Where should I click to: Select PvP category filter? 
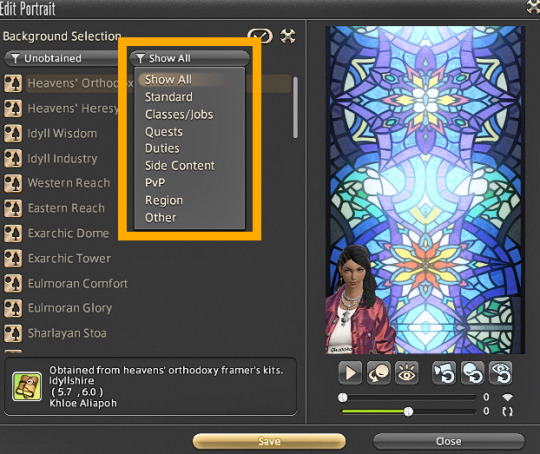tap(155, 183)
